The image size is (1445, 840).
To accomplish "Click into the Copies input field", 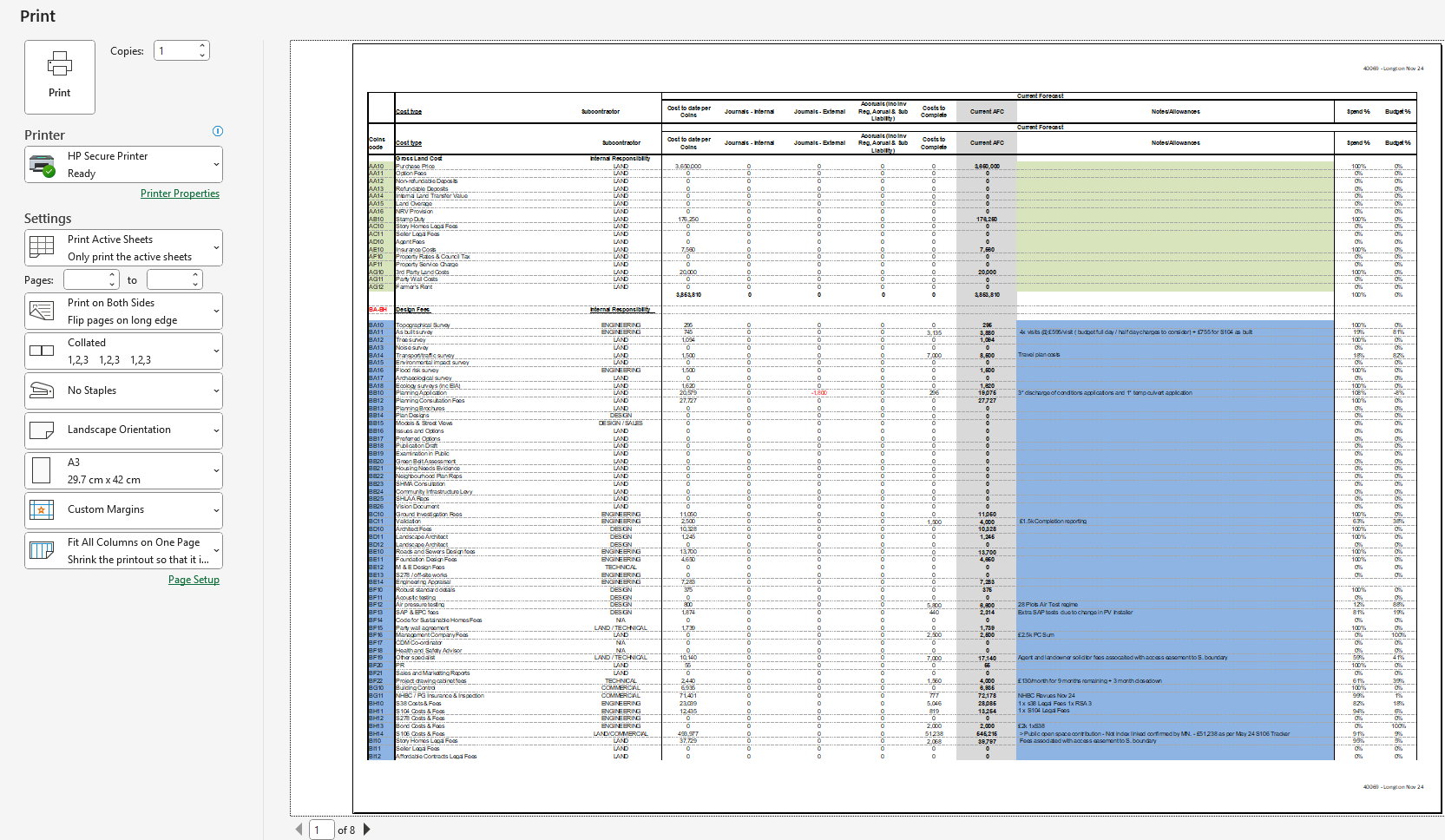I will pyautogui.click(x=176, y=50).
